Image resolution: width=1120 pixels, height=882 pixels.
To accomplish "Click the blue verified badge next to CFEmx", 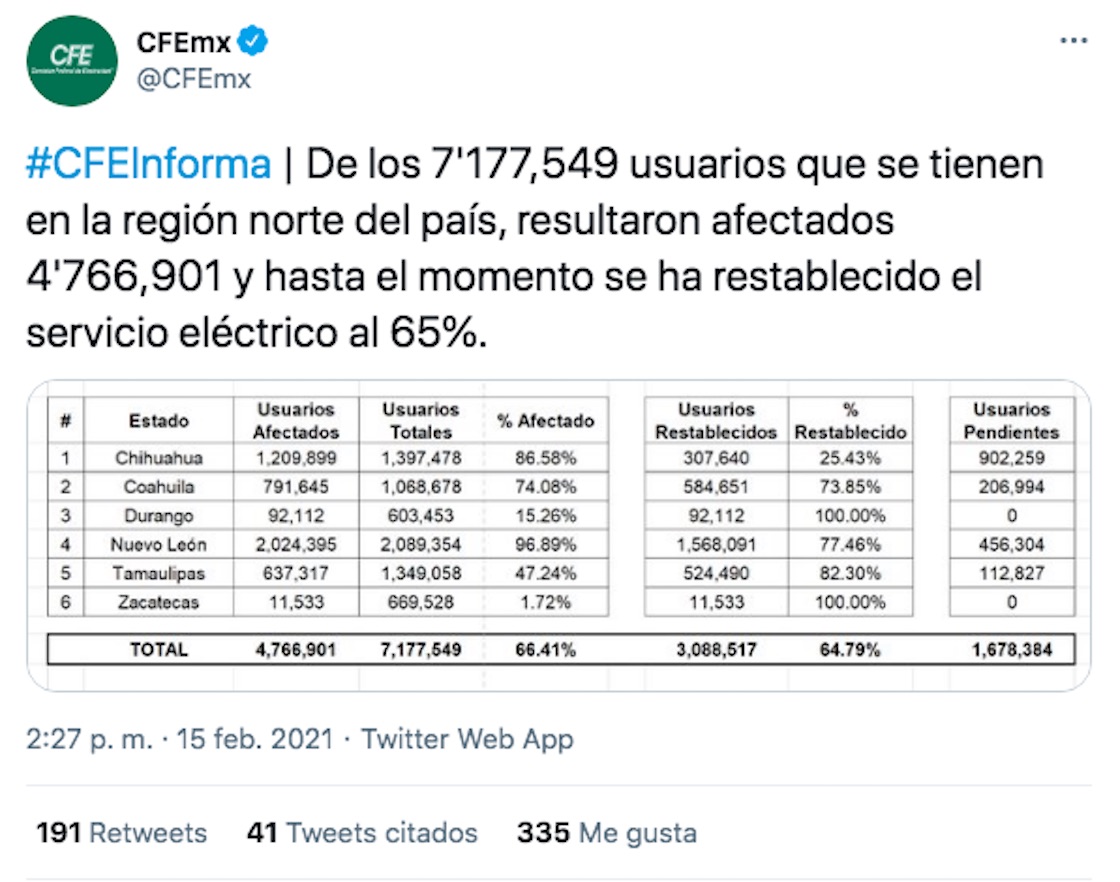I will (253, 43).
